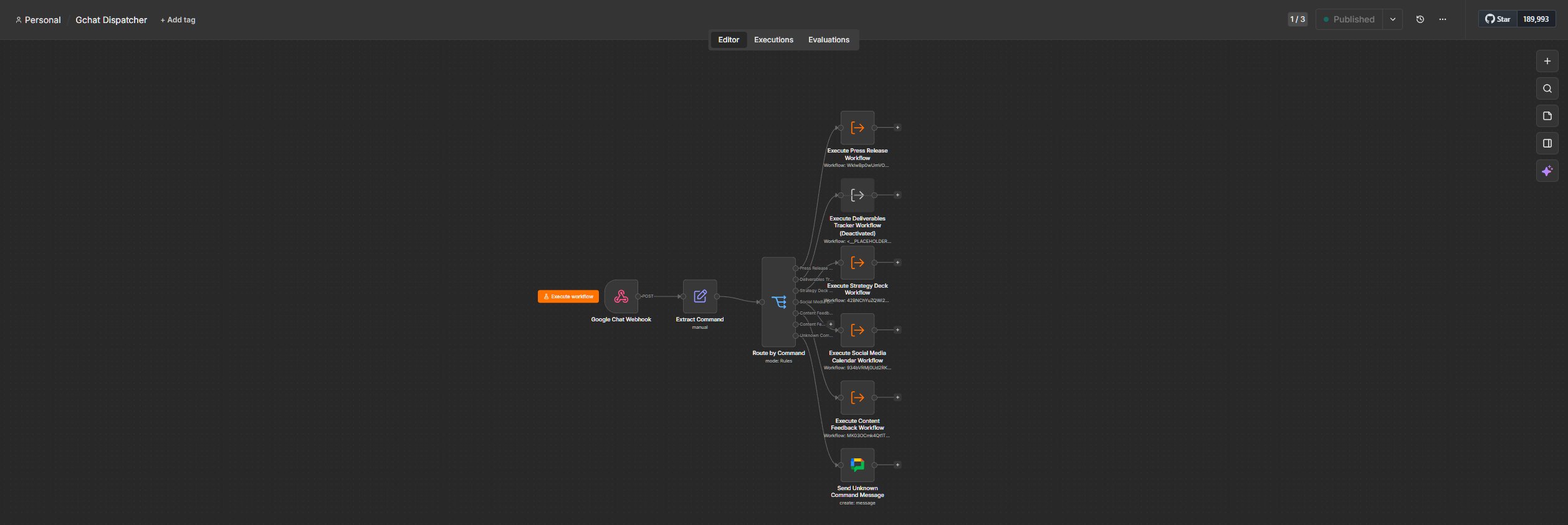Switch to the Editor tab
This screenshot has width=1568, height=525.
[729, 40]
